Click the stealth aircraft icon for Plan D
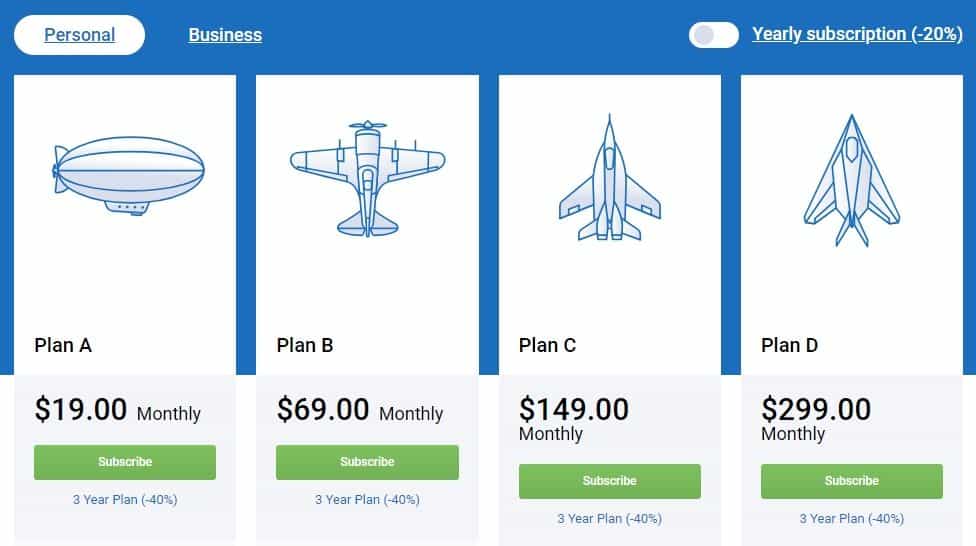Image resolution: width=976 pixels, height=546 pixels. [x=851, y=180]
